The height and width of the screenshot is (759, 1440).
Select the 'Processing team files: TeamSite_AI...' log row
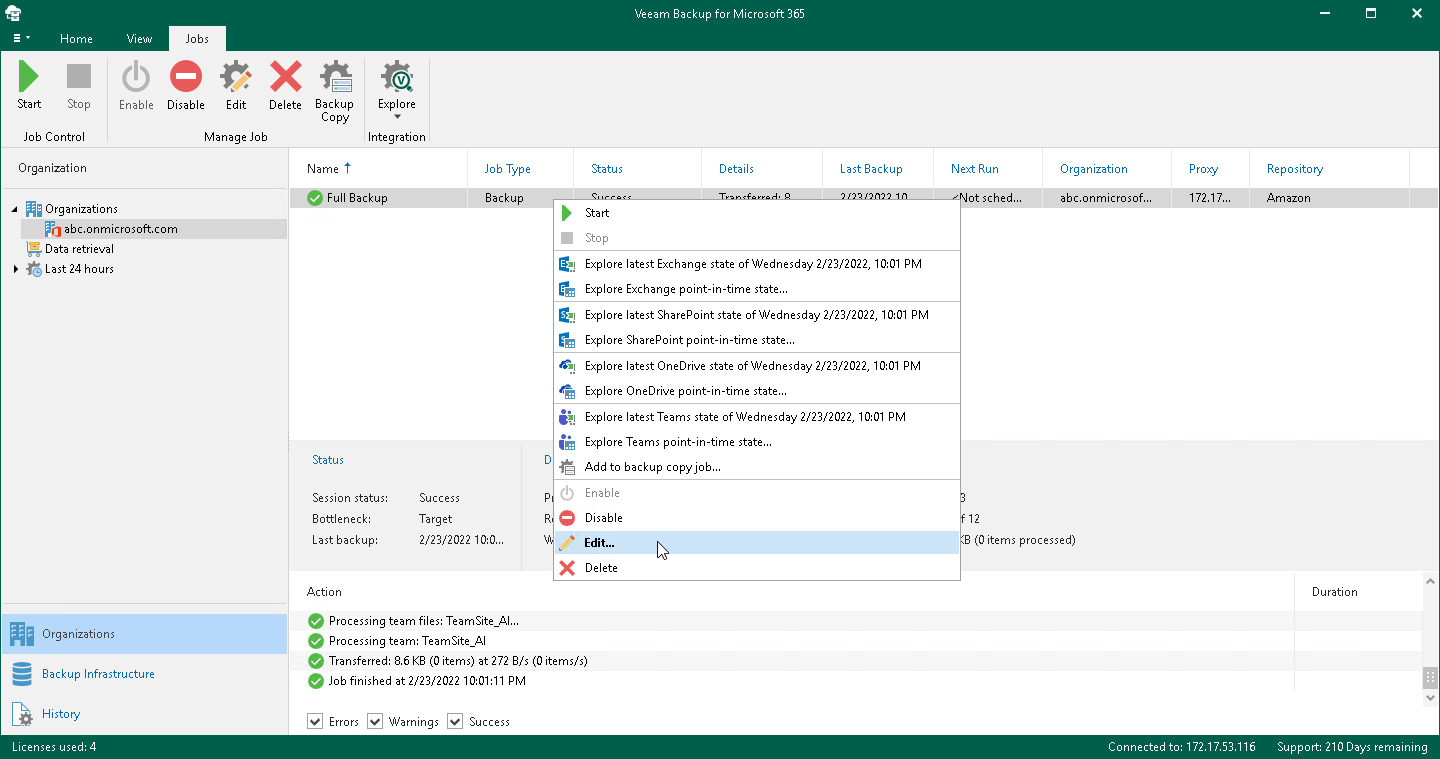pos(856,621)
